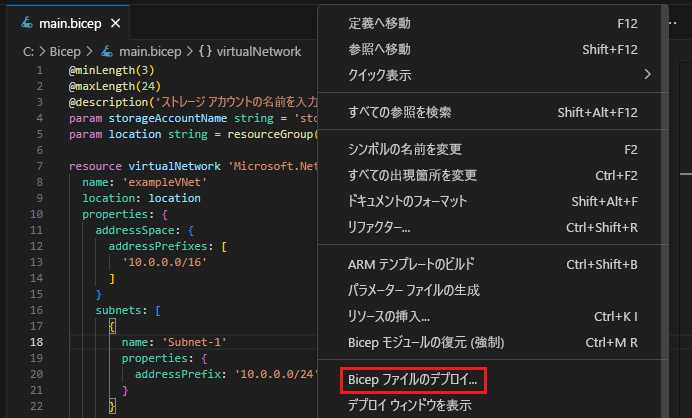Viewport: 692px width, 418px height.
Task: Run ドキュメントのフォーマット
Action: 410,201
